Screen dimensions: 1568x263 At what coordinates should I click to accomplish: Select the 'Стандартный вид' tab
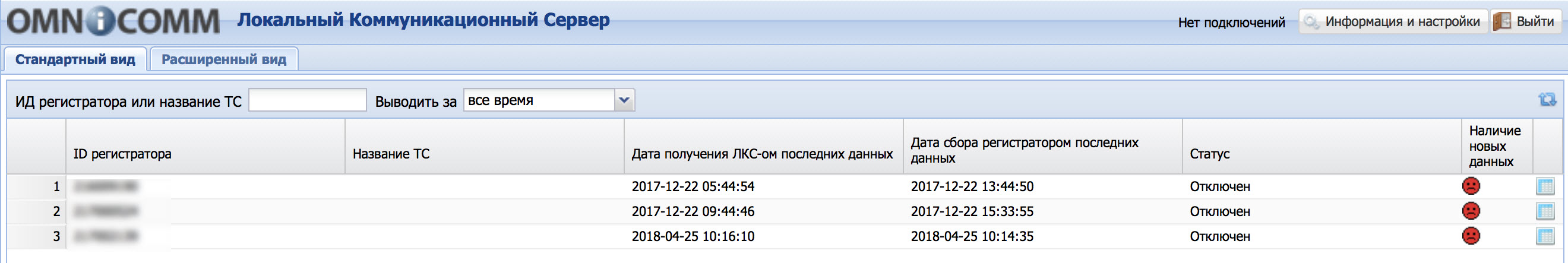(x=75, y=59)
